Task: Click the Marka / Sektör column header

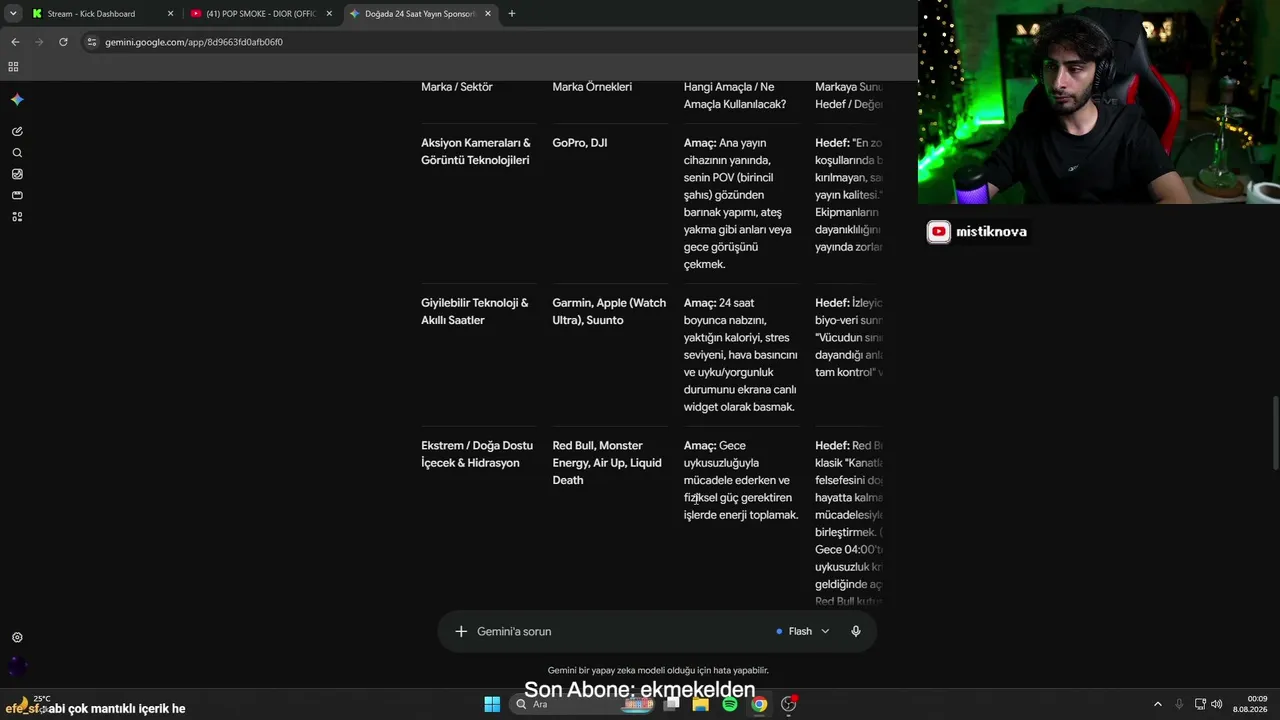Action: 457,87
